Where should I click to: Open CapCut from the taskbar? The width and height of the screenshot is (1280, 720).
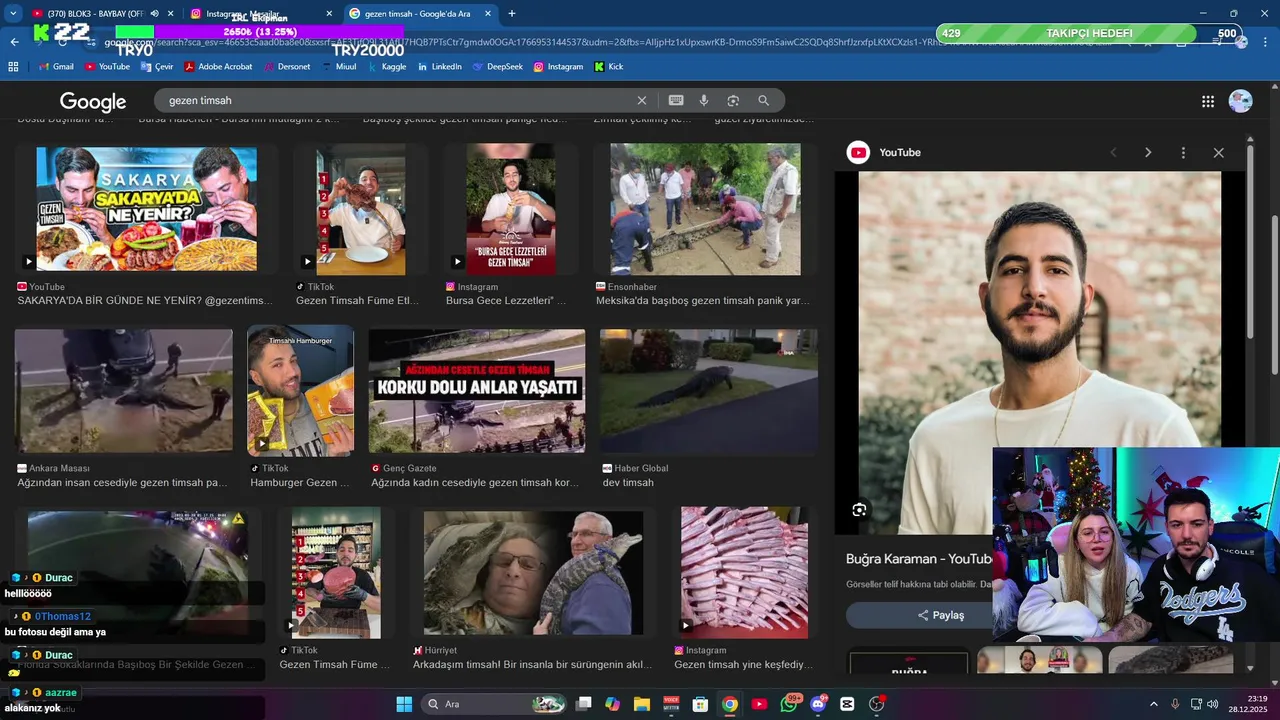coord(848,704)
